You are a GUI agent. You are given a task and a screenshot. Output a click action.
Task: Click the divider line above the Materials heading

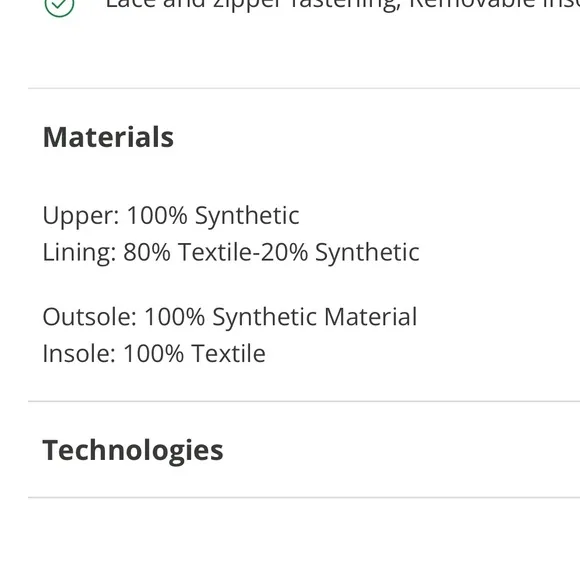304,88
